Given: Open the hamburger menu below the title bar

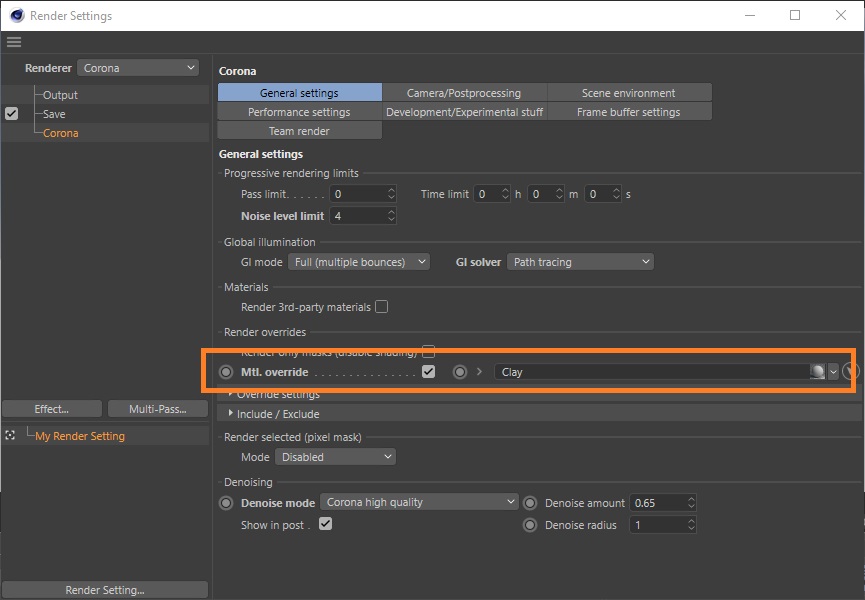Looking at the screenshot, I should [x=13, y=42].
